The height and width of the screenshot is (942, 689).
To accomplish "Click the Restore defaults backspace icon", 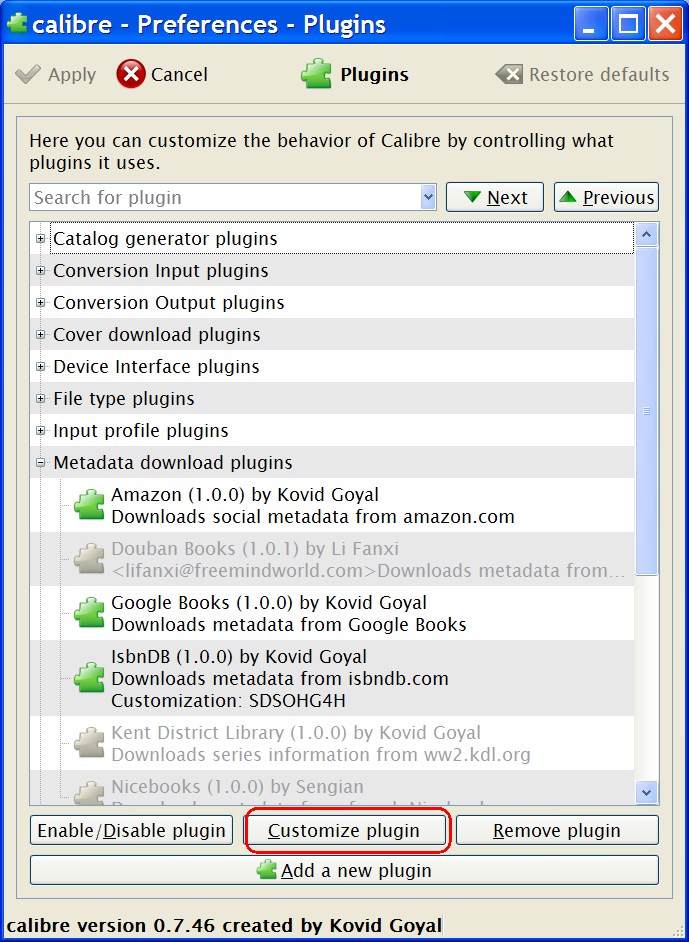I will pos(509,74).
